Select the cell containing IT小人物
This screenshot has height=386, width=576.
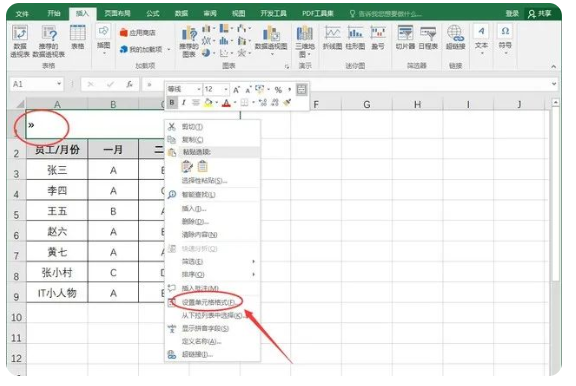click(57, 293)
